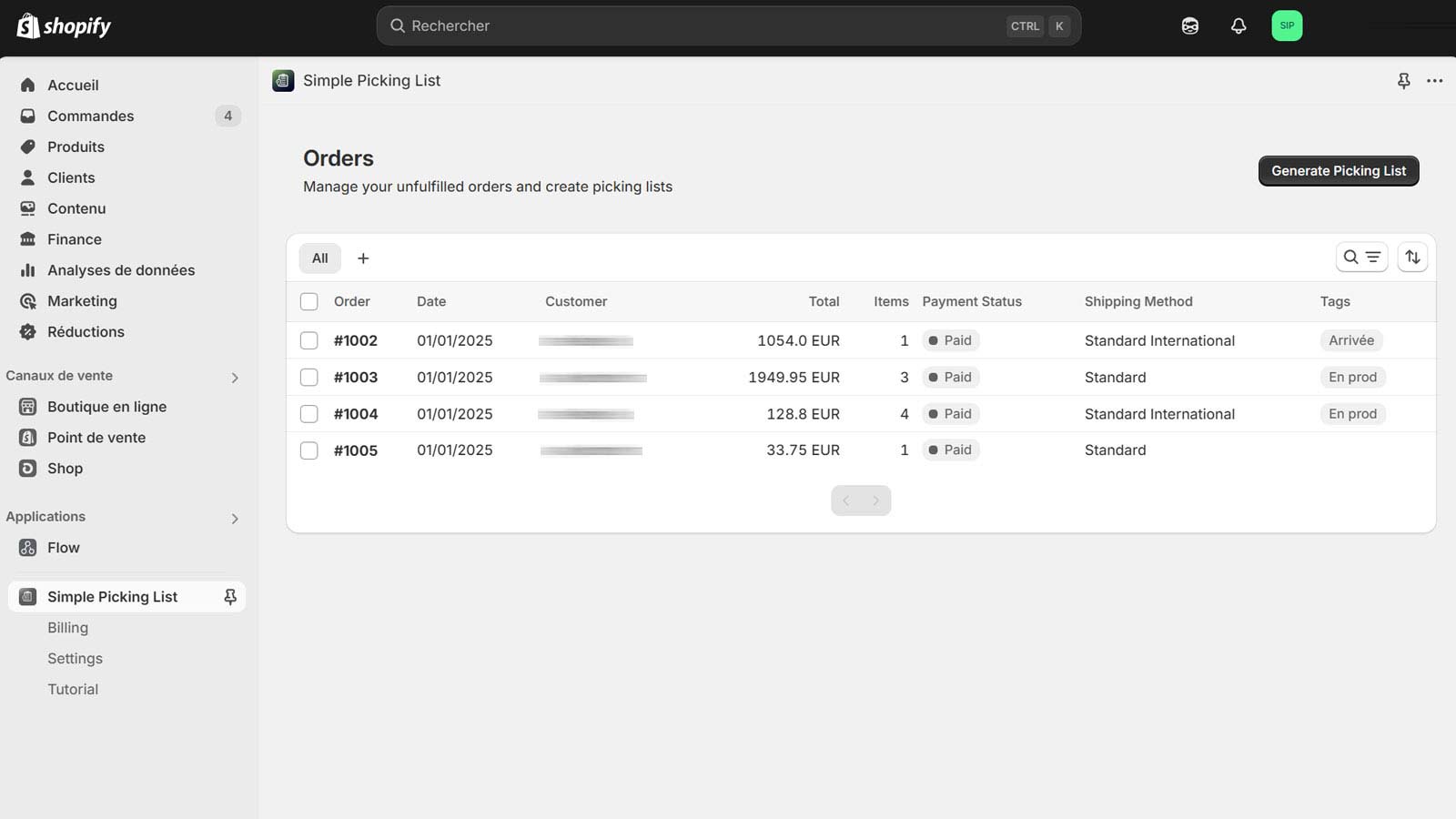Click the Generate Picking List button

click(x=1338, y=171)
